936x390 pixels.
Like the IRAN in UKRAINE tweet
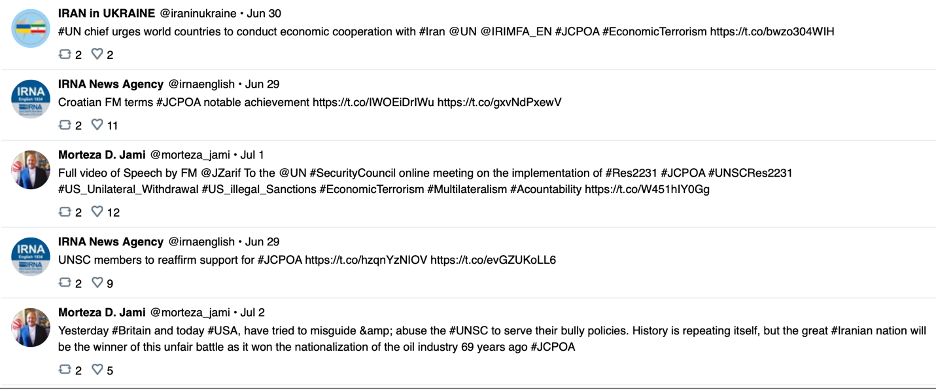pyautogui.click(x=97, y=54)
